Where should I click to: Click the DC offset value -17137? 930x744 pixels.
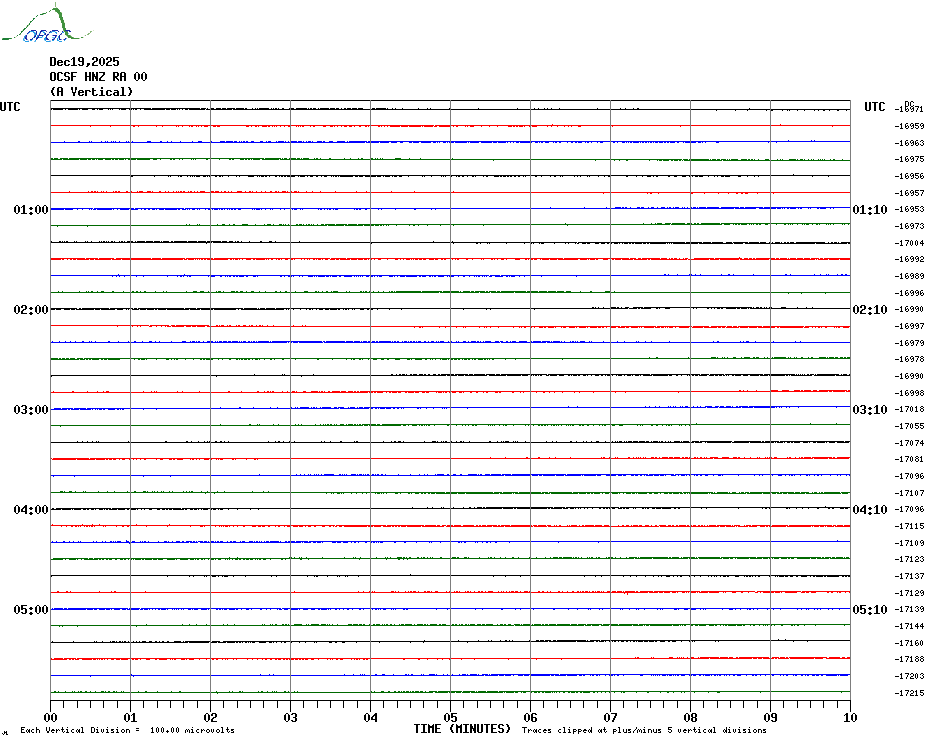coord(909,576)
